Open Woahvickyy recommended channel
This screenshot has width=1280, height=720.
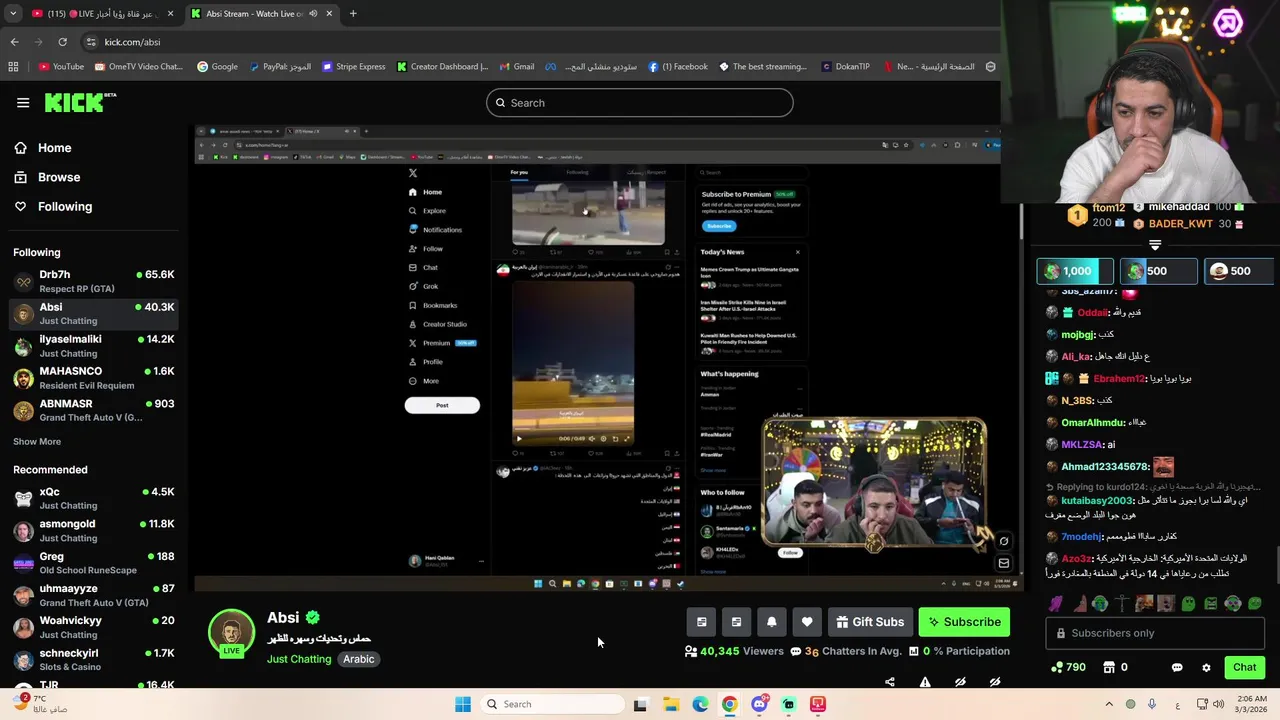point(94,627)
